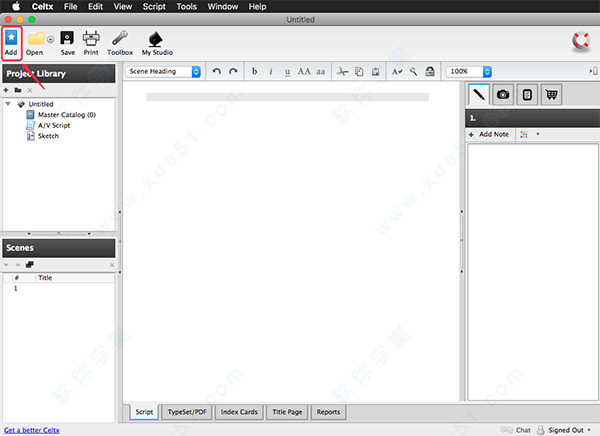The height and width of the screenshot is (436, 600).
Task: Switch to the Script tab
Action: 144,412
